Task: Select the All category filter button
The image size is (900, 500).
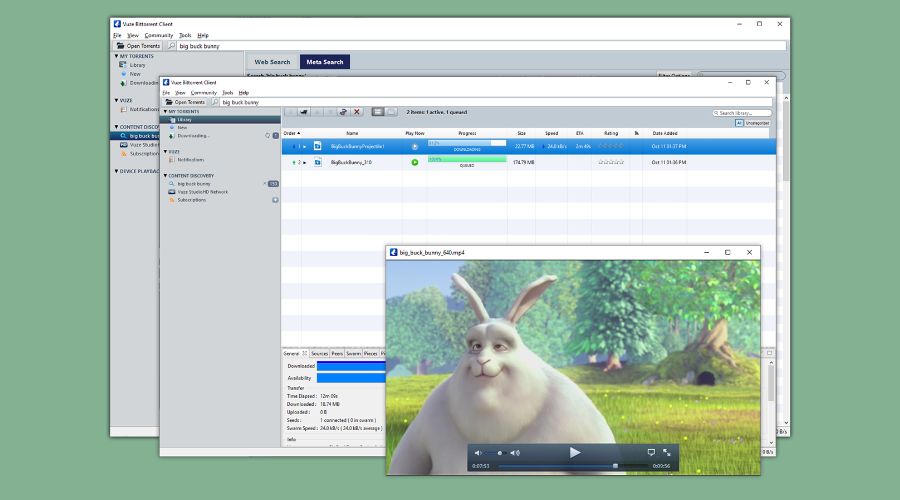Action: click(739, 123)
